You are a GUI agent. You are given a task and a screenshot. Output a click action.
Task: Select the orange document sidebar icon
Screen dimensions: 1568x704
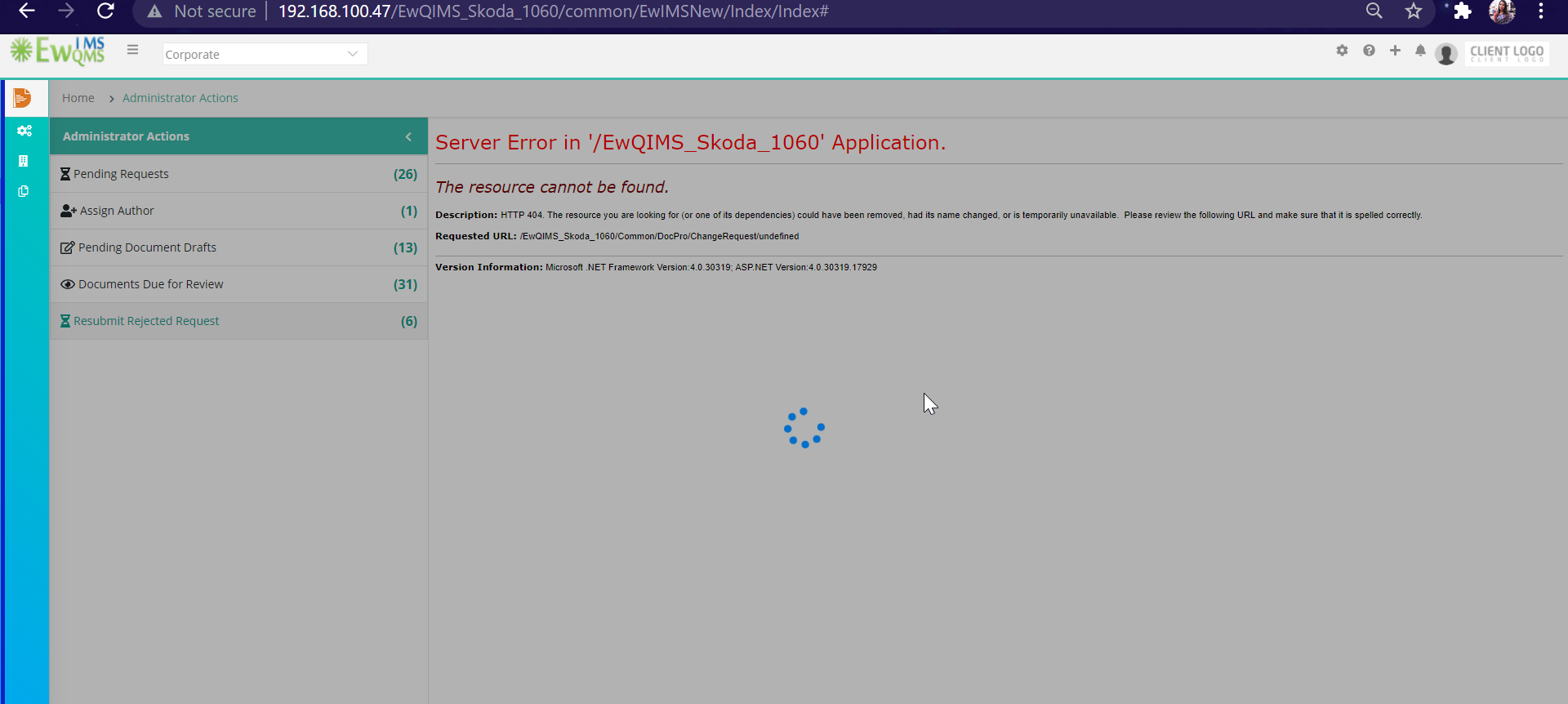pyautogui.click(x=23, y=98)
